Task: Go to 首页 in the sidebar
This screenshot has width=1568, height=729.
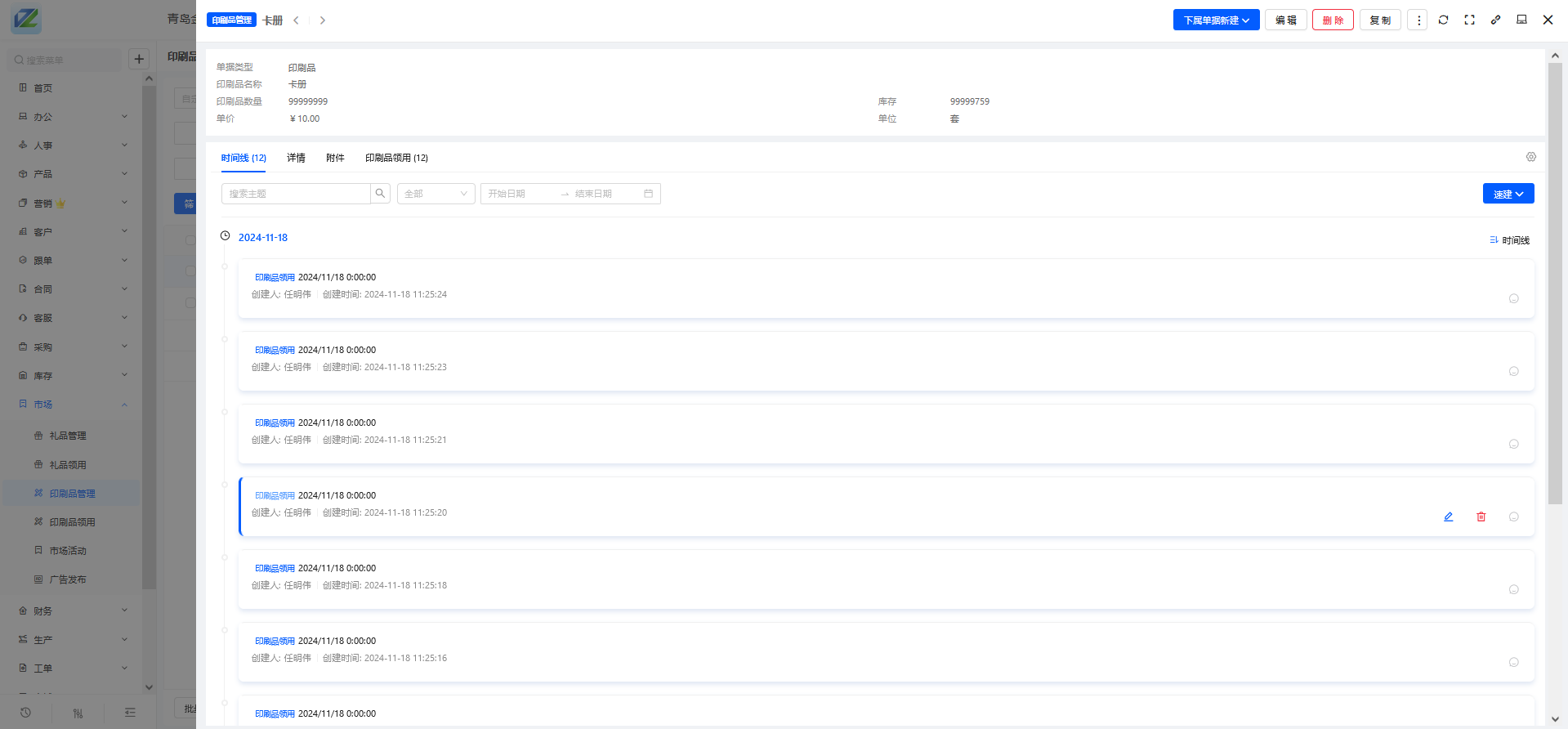Action: pos(42,88)
